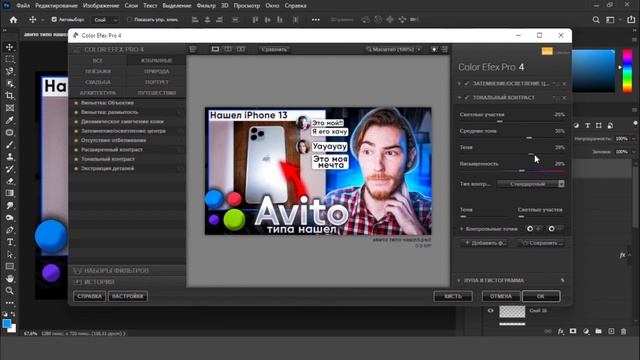Select the Path Selection tool

pyautogui.click(x=9, y=254)
